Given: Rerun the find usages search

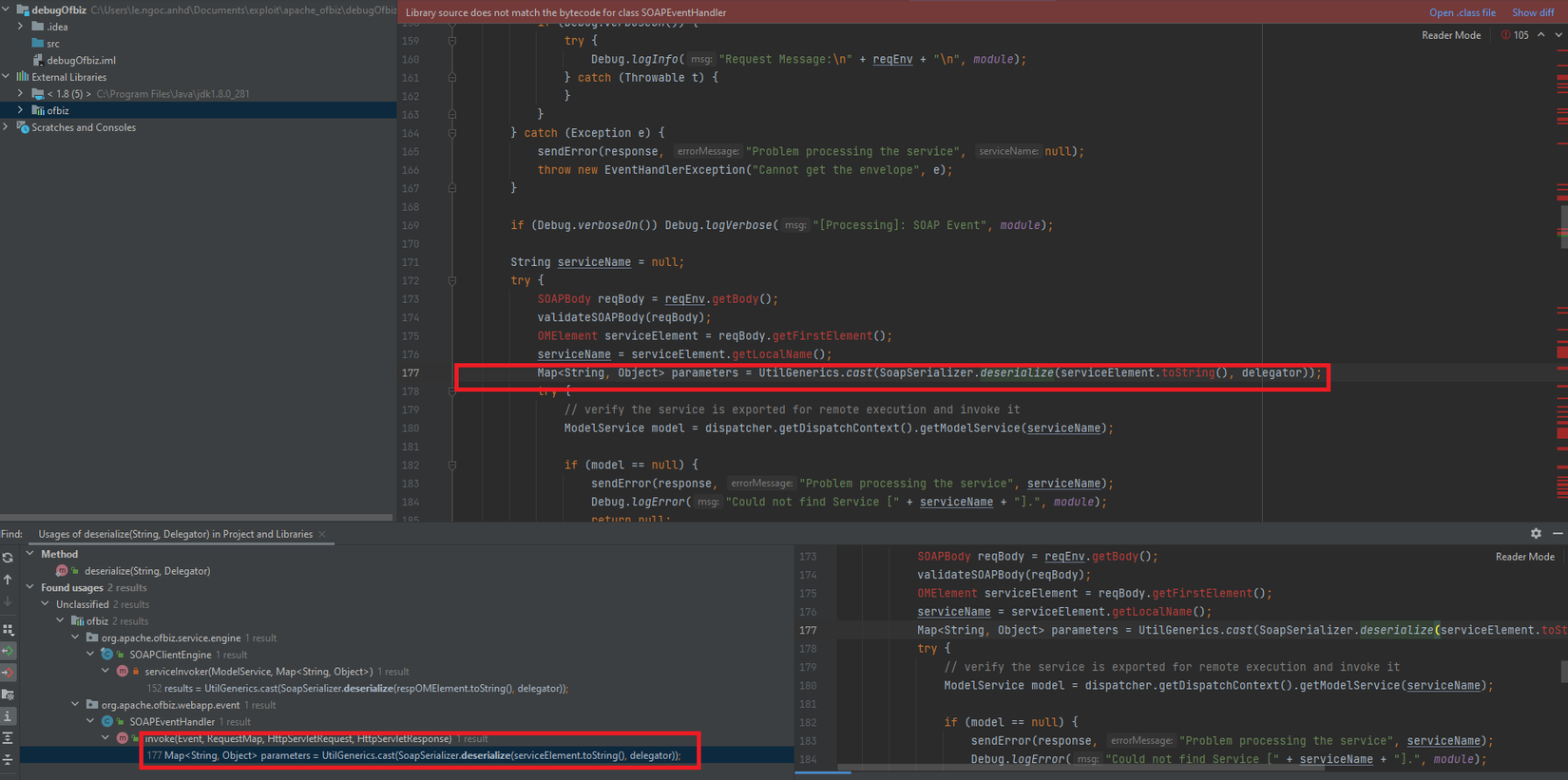Looking at the screenshot, I should point(8,558).
